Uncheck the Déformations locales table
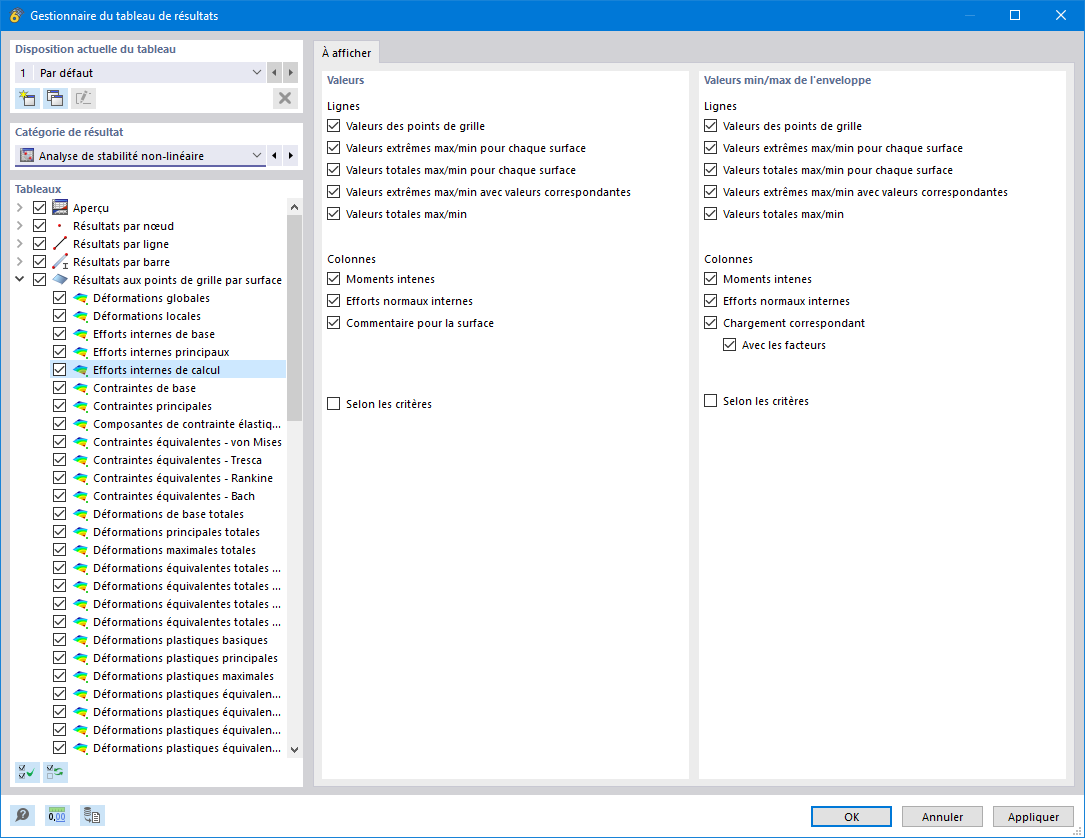This screenshot has width=1085, height=838. (x=59, y=316)
